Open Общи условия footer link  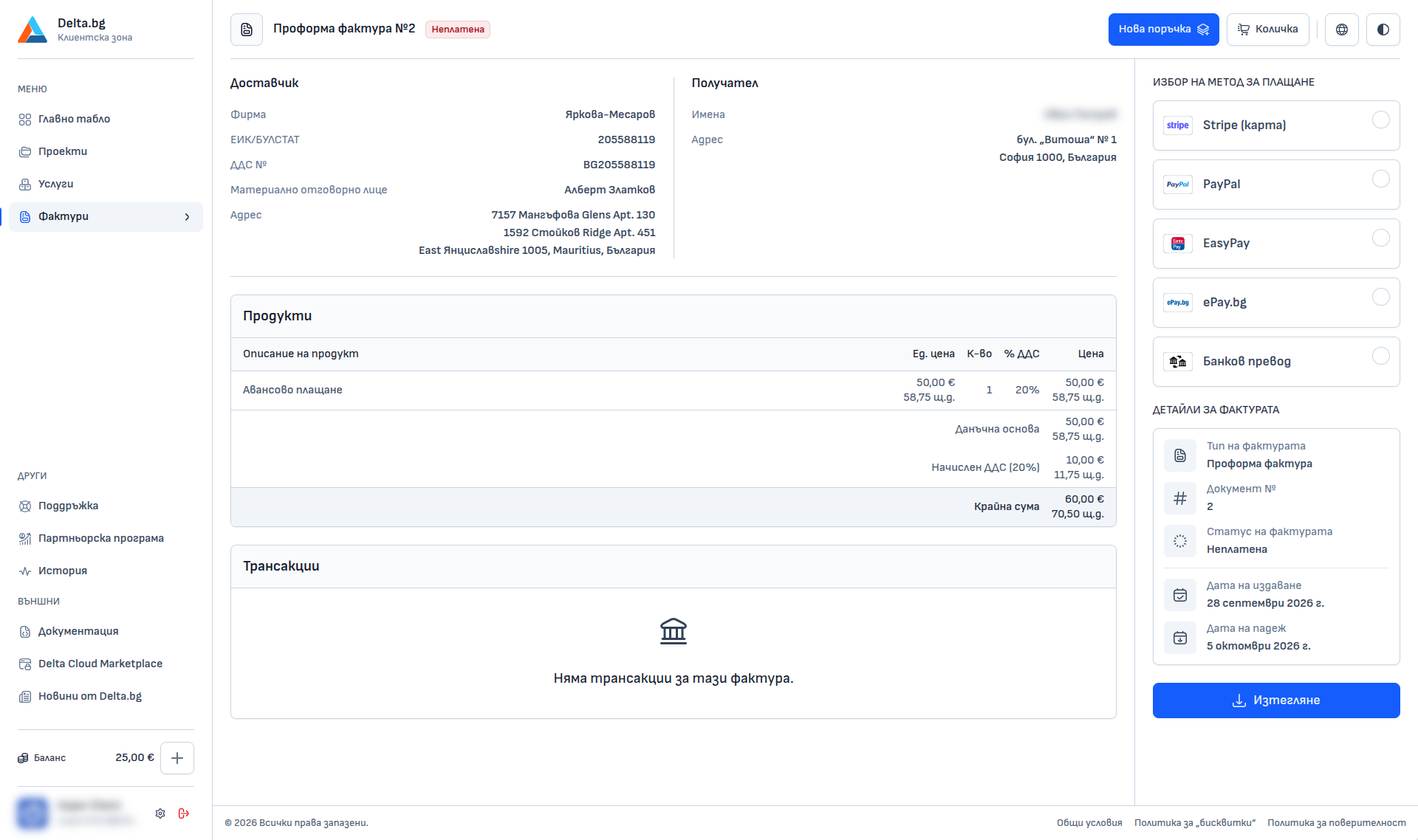click(1089, 823)
